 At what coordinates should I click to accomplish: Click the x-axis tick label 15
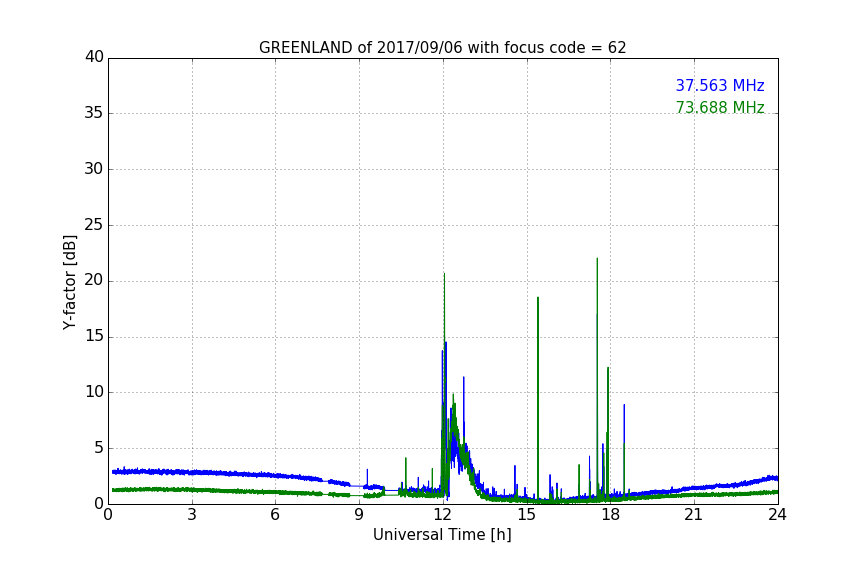click(527, 515)
